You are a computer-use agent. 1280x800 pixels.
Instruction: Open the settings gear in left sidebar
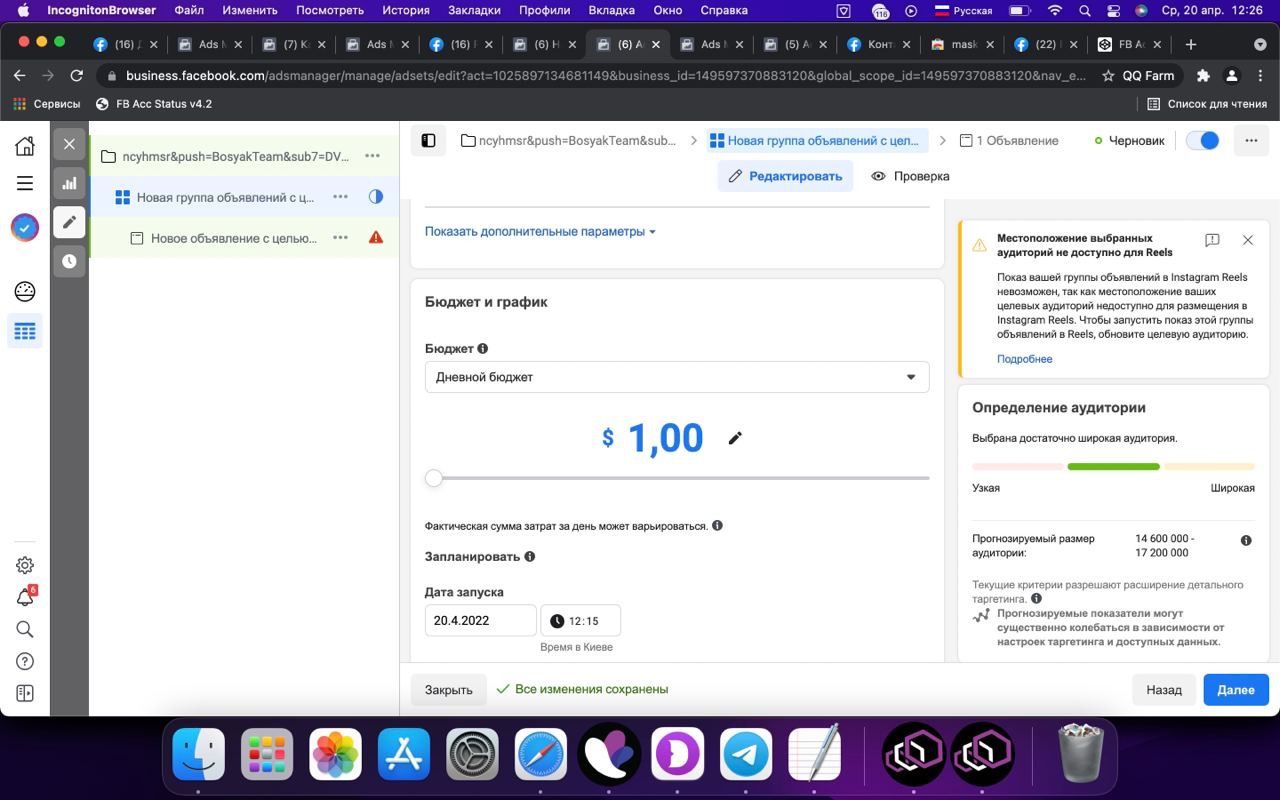tap(25, 565)
